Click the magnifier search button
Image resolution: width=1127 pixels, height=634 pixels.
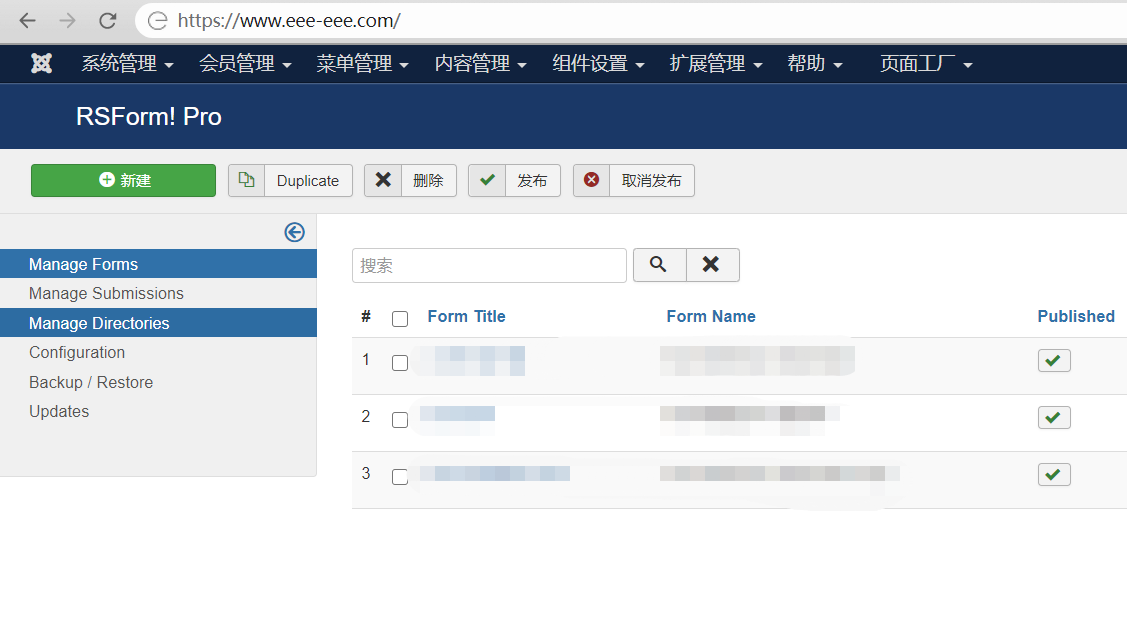[659, 265]
